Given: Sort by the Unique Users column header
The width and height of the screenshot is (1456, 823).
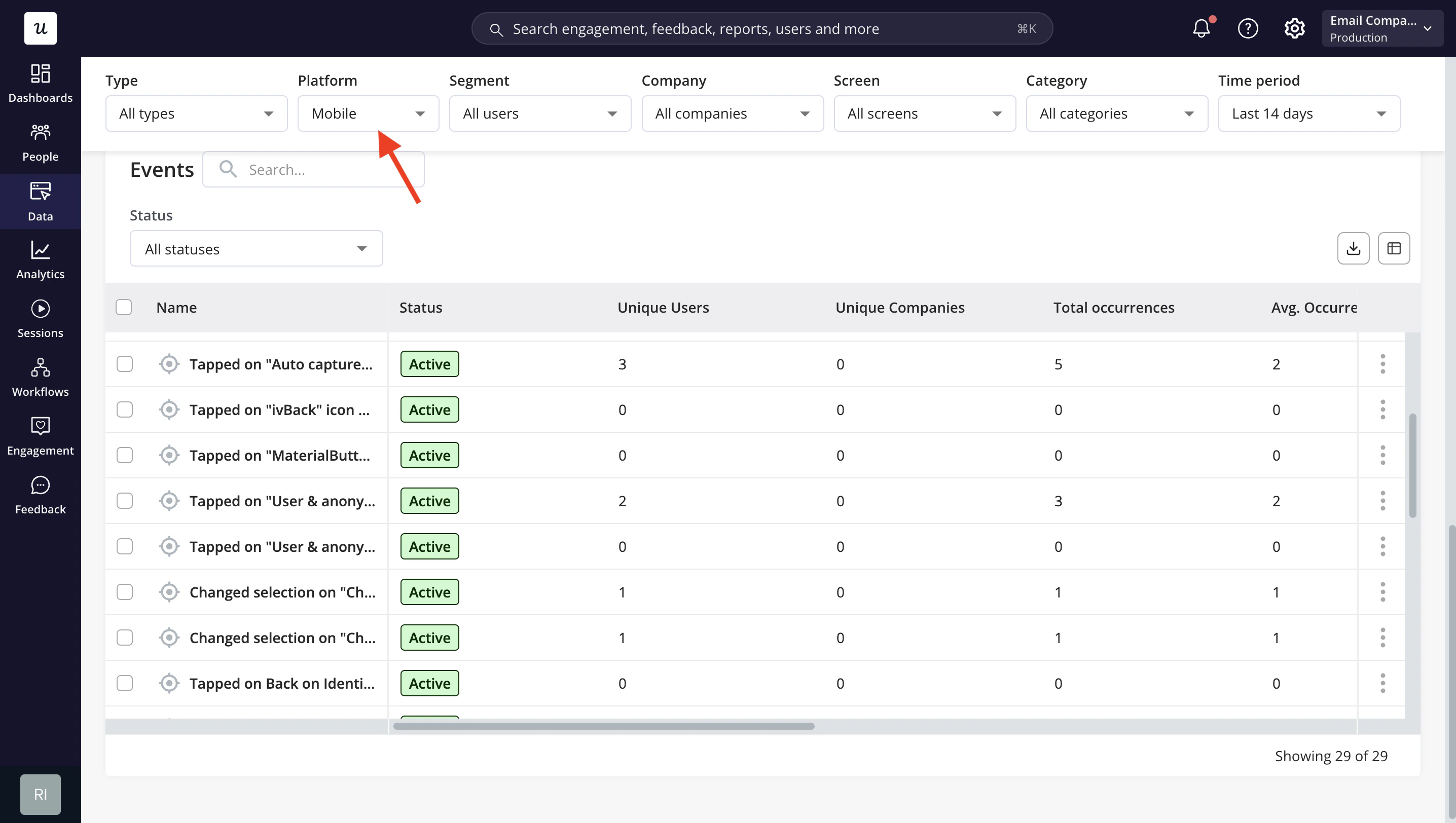Looking at the screenshot, I should coord(663,308).
